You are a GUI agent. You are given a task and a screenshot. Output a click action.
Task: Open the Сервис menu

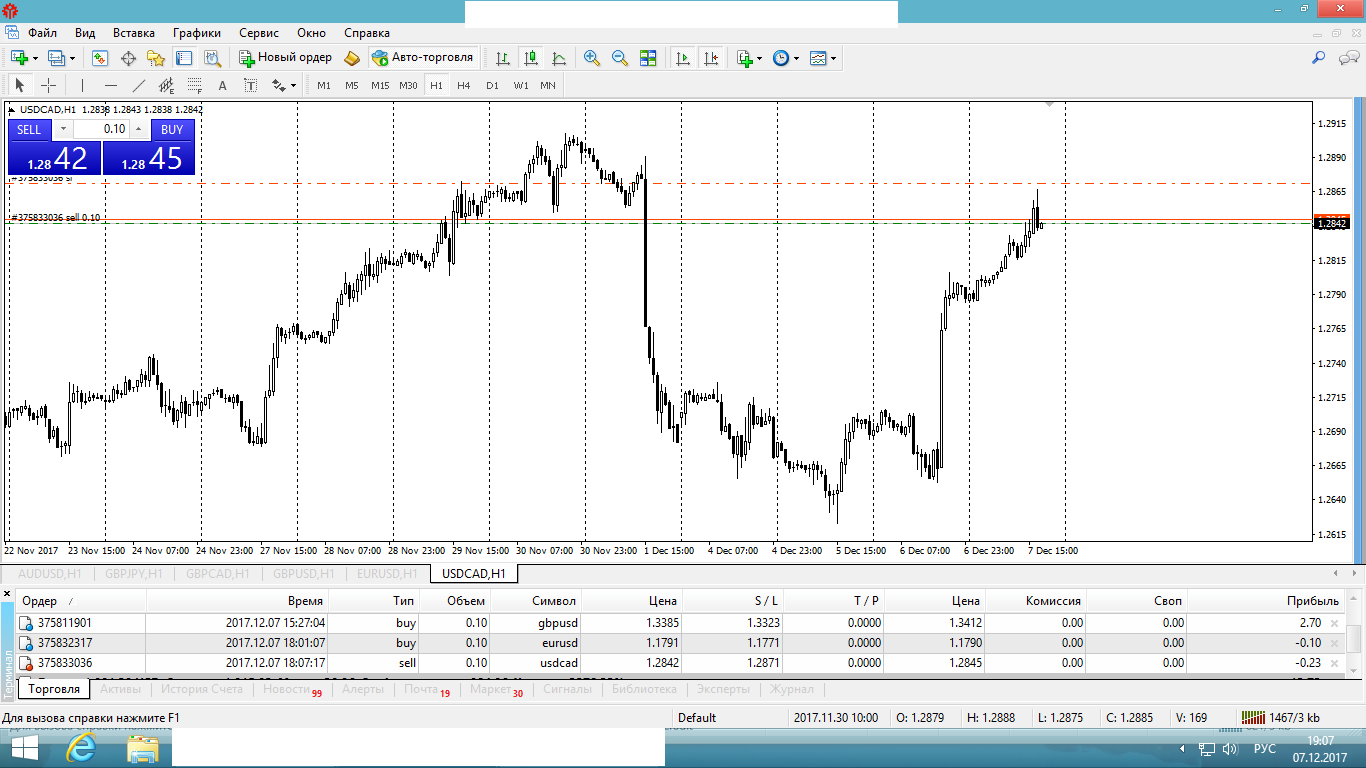pos(258,33)
